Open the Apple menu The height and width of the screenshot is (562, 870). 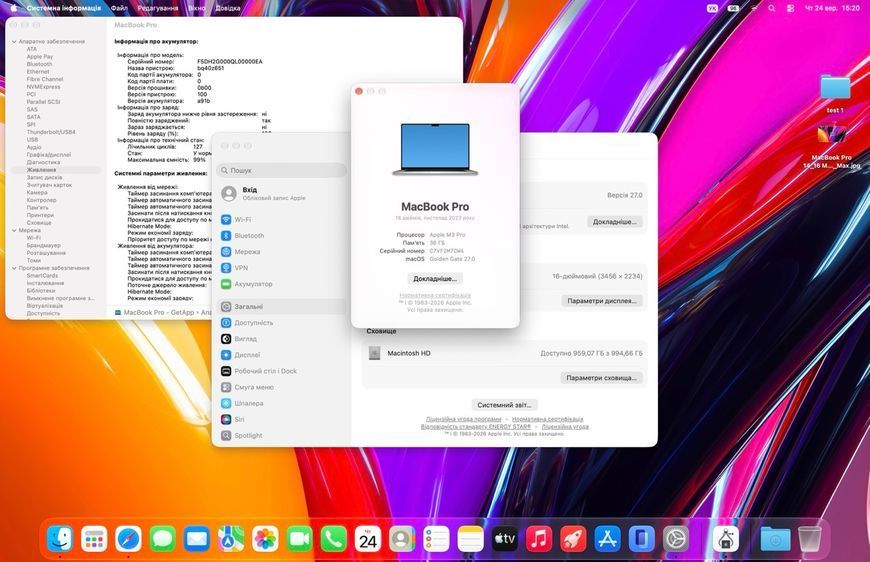point(13,8)
